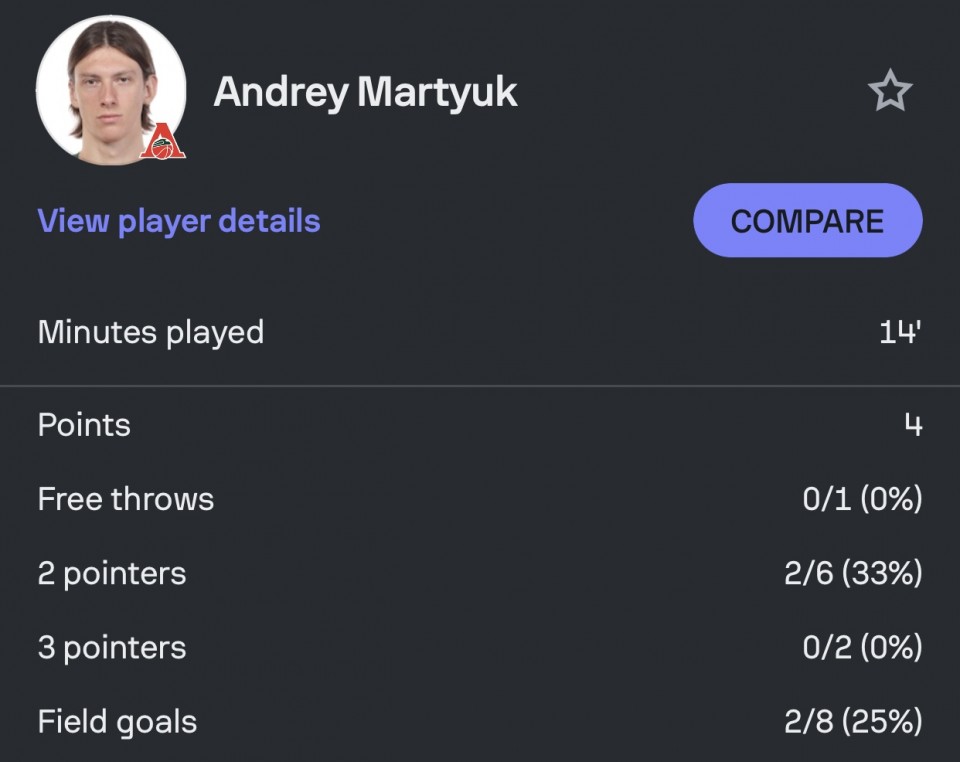The height and width of the screenshot is (762, 960).
Task: Tap the favorite star icon
Action: point(890,91)
